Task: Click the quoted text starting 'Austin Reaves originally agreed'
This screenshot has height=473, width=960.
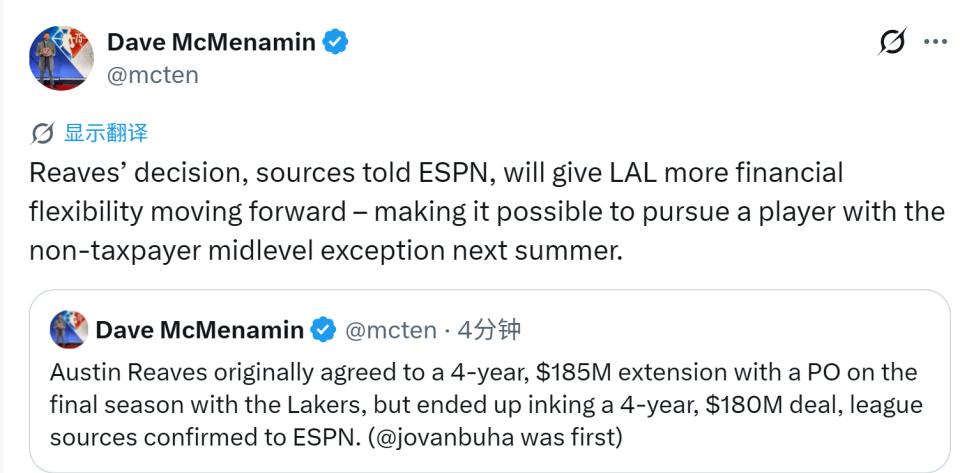Action: (x=487, y=404)
